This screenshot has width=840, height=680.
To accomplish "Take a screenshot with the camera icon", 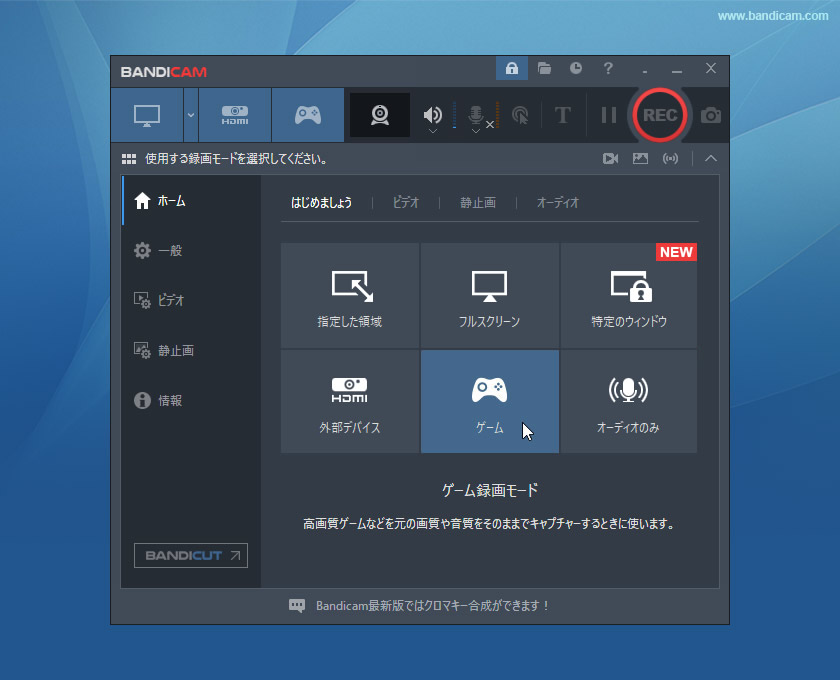I will 711,115.
